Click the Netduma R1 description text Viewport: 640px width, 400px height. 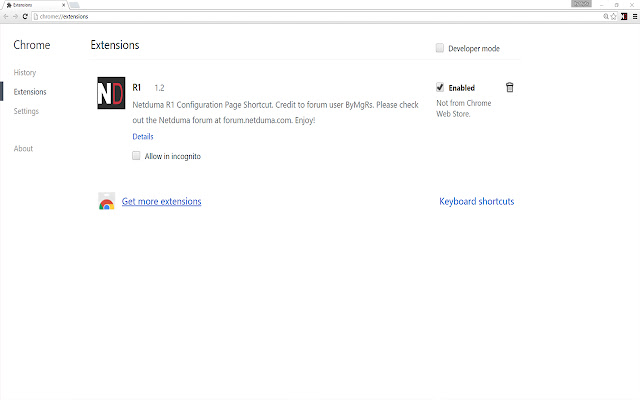(276, 112)
